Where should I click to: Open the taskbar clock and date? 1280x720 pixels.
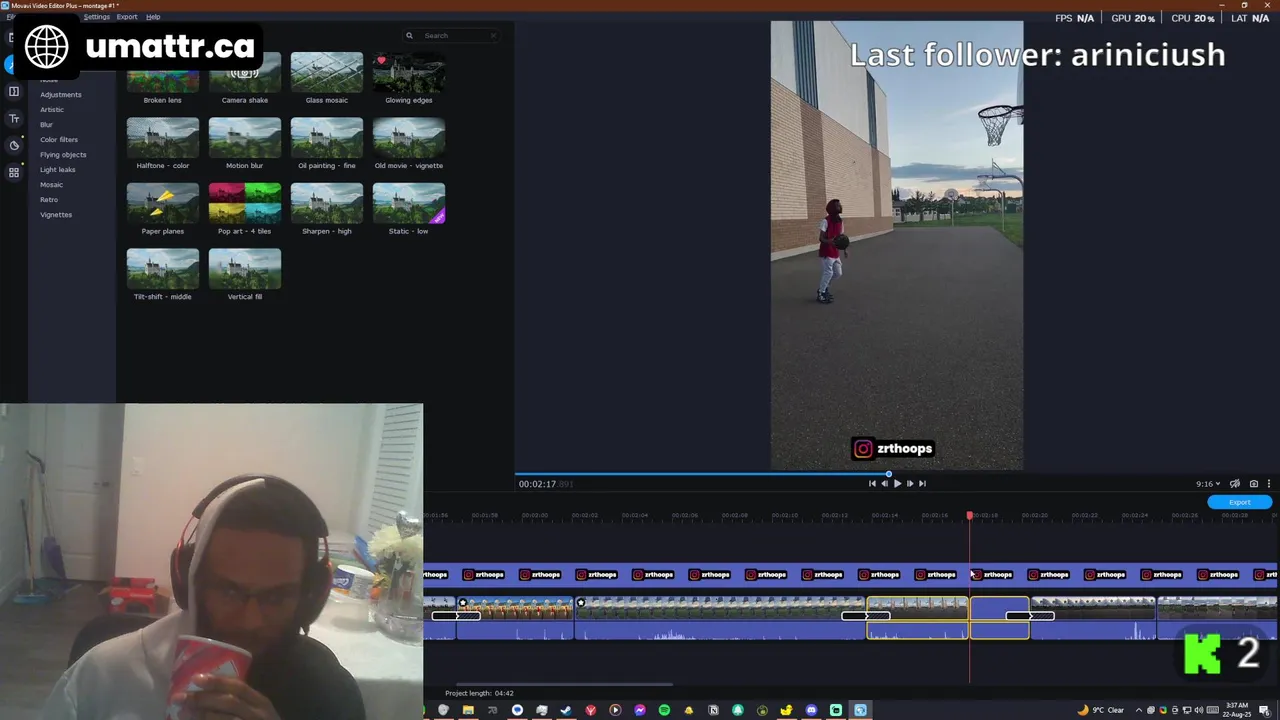[x=1236, y=710]
